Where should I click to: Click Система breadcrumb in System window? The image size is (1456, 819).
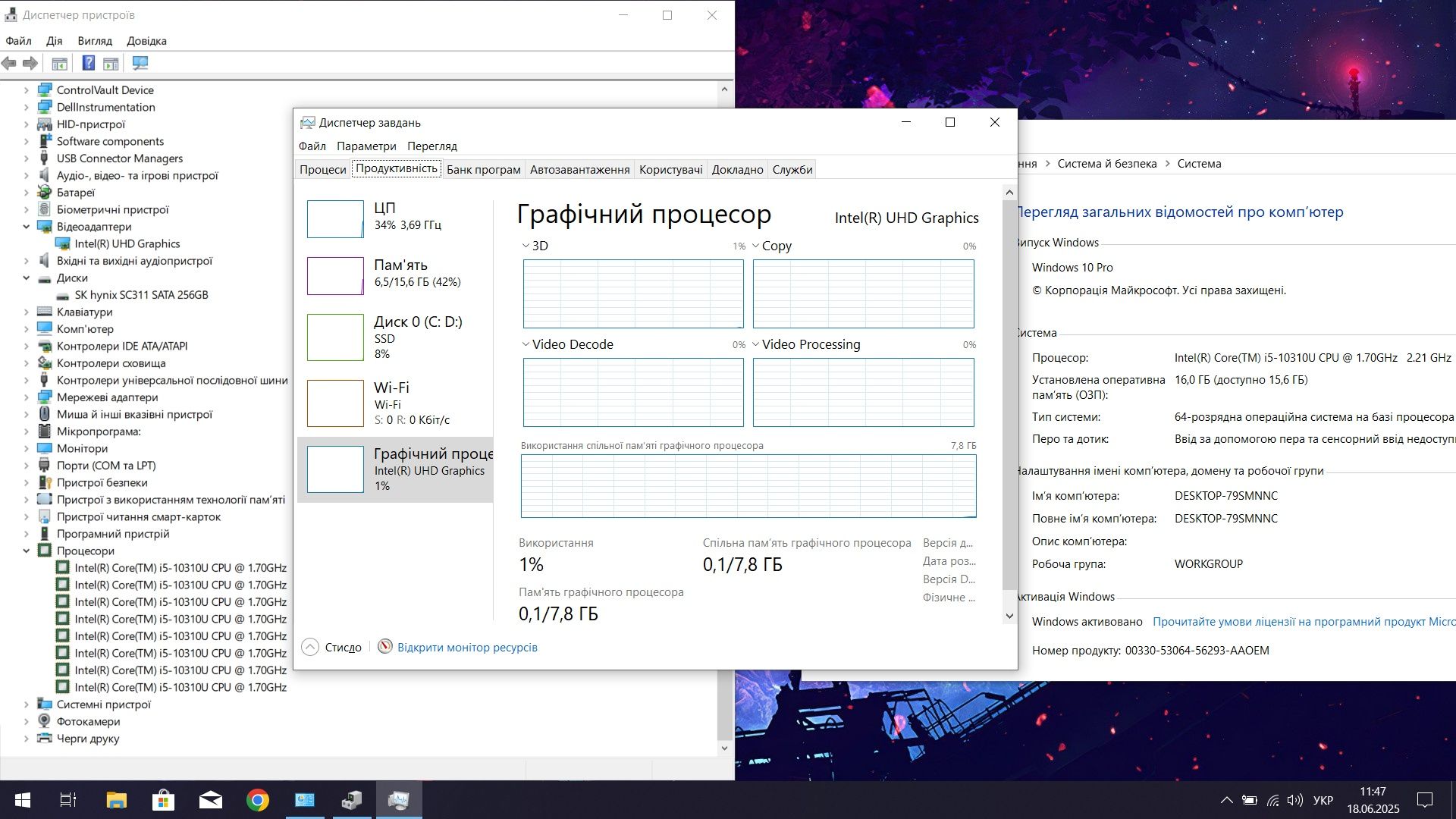pyautogui.click(x=1199, y=164)
